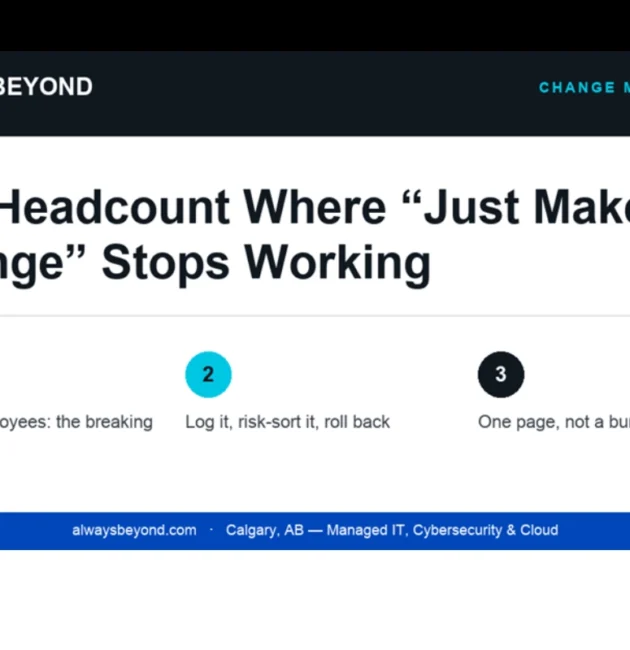Click the white area below blue footer
Viewport: 630px width, 650px height.
coord(315,600)
